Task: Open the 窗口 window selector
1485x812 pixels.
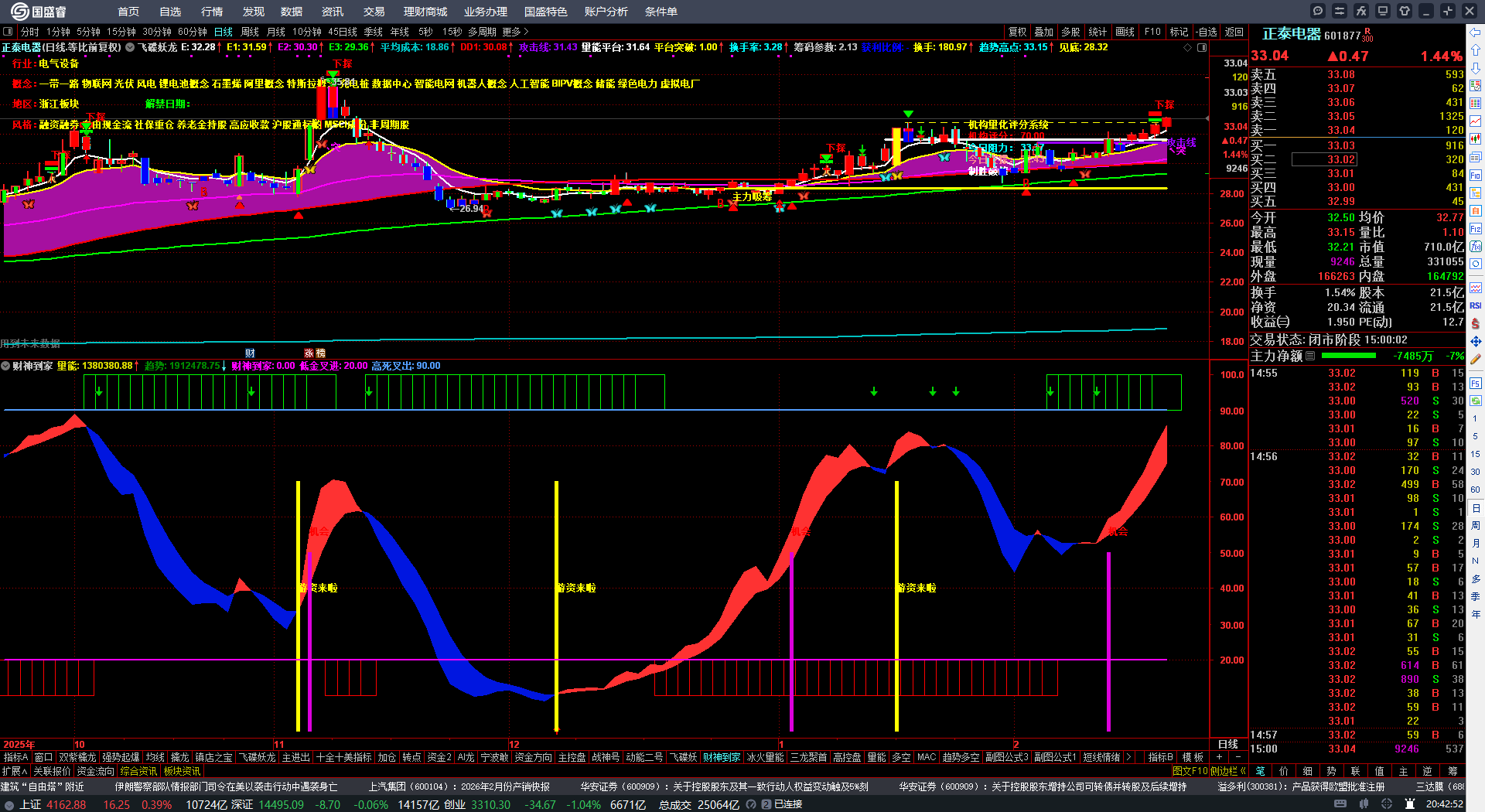Action: tap(43, 757)
